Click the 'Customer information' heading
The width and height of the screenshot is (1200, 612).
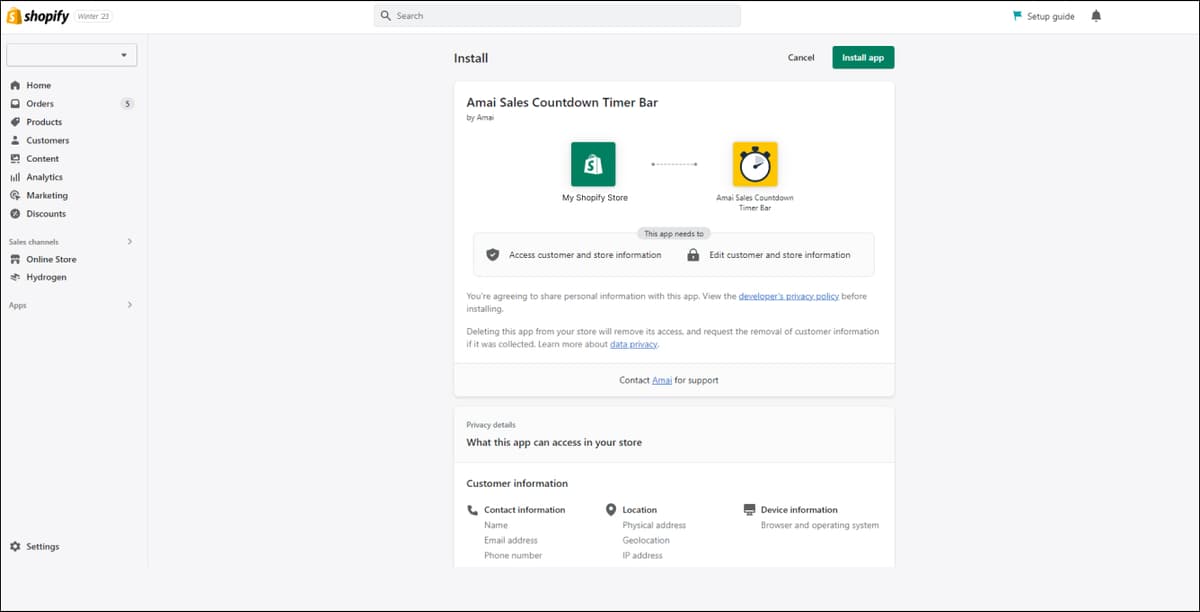point(517,484)
